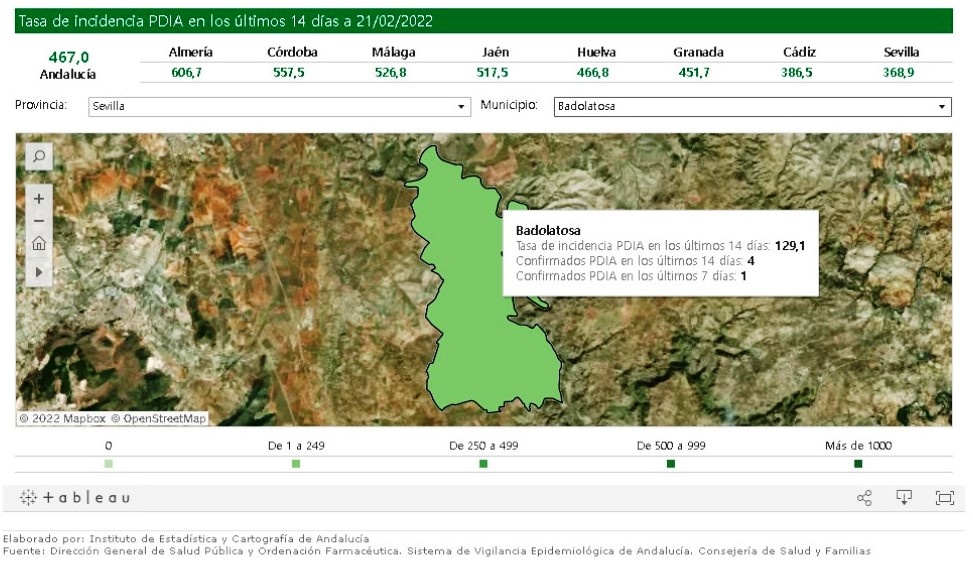973x568 pixels.
Task: Open the Provincia dropdown showing Sevilla
Action: pyautogui.click(x=278, y=106)
